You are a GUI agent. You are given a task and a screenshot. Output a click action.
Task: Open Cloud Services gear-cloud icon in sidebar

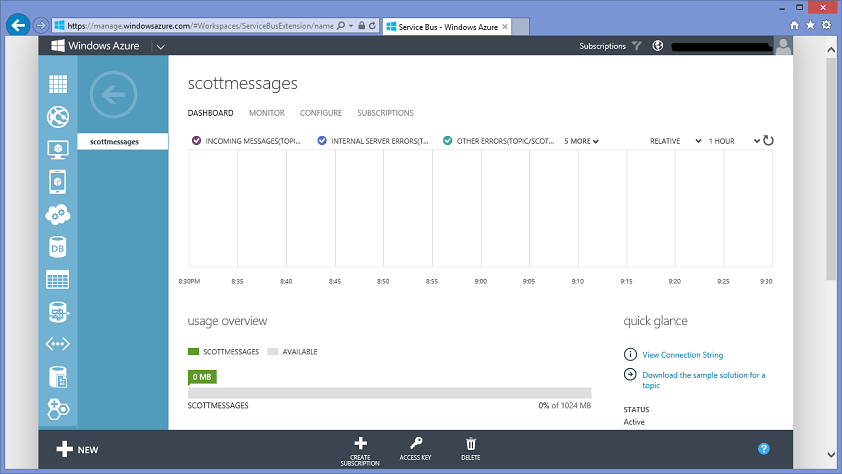click(58, 215)
